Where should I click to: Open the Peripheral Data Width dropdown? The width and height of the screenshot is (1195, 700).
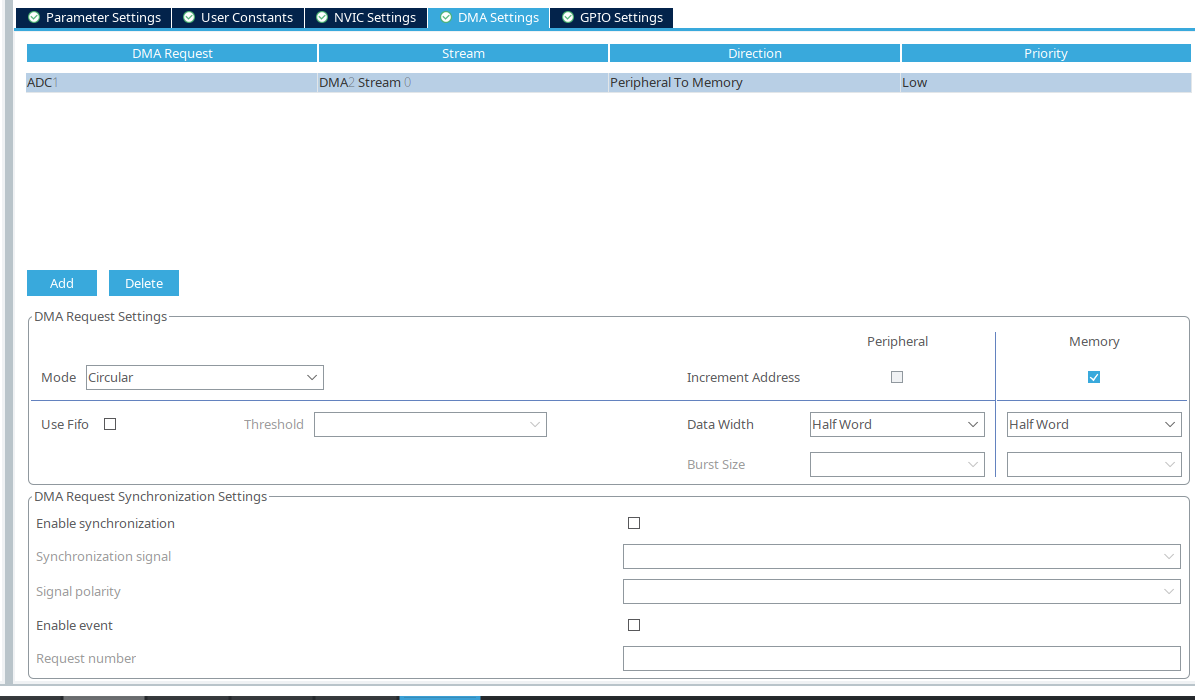[x=896, y=424]
